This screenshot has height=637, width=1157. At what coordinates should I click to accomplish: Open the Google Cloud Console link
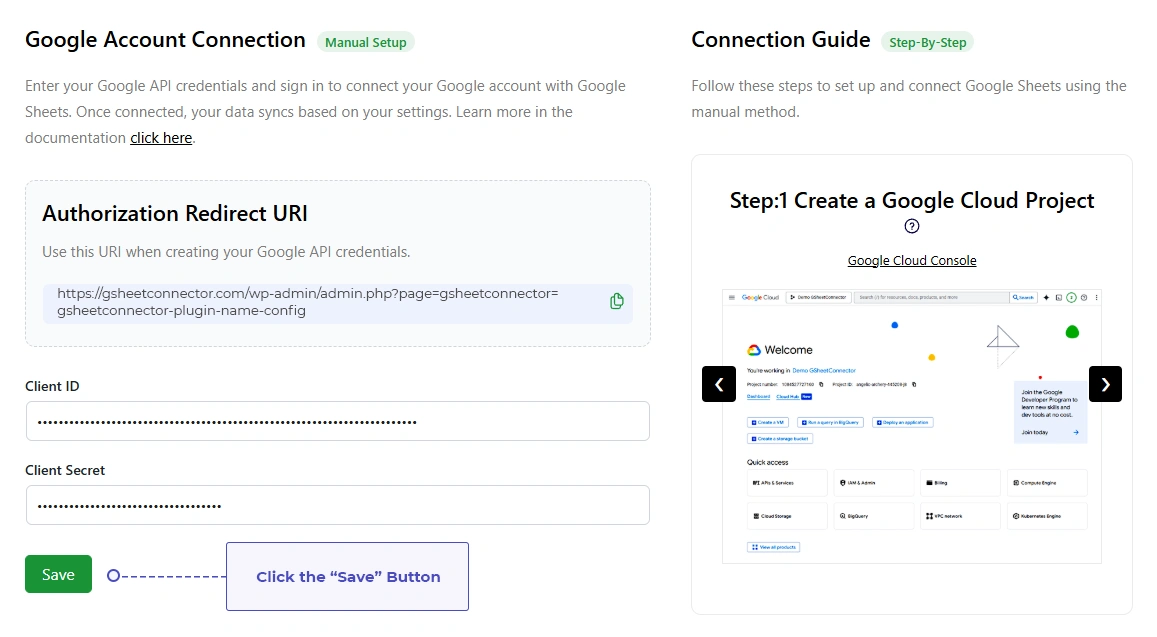pyautogui.click(x=912, y=261)
